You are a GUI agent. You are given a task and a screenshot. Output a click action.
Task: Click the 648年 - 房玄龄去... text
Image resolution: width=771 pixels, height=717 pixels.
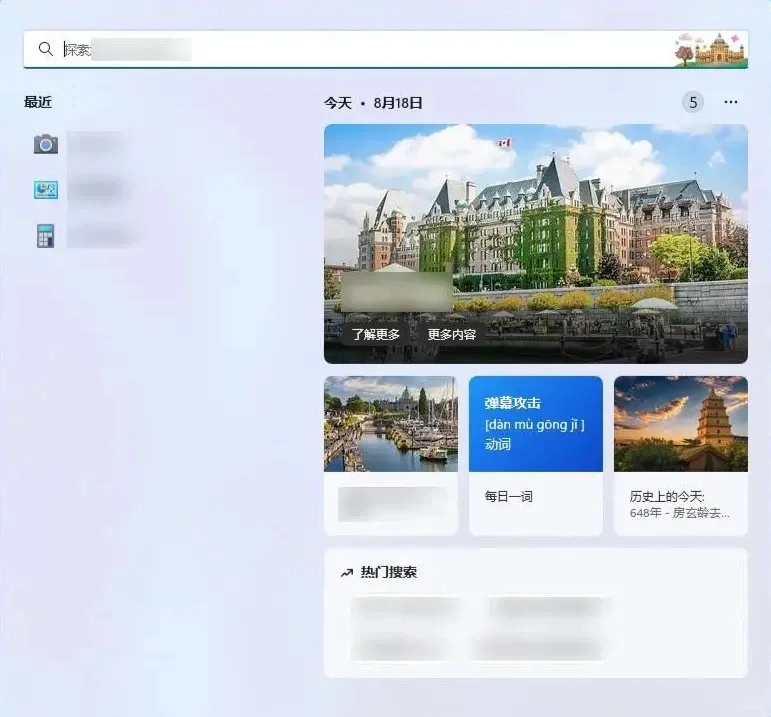coord(680,513)
